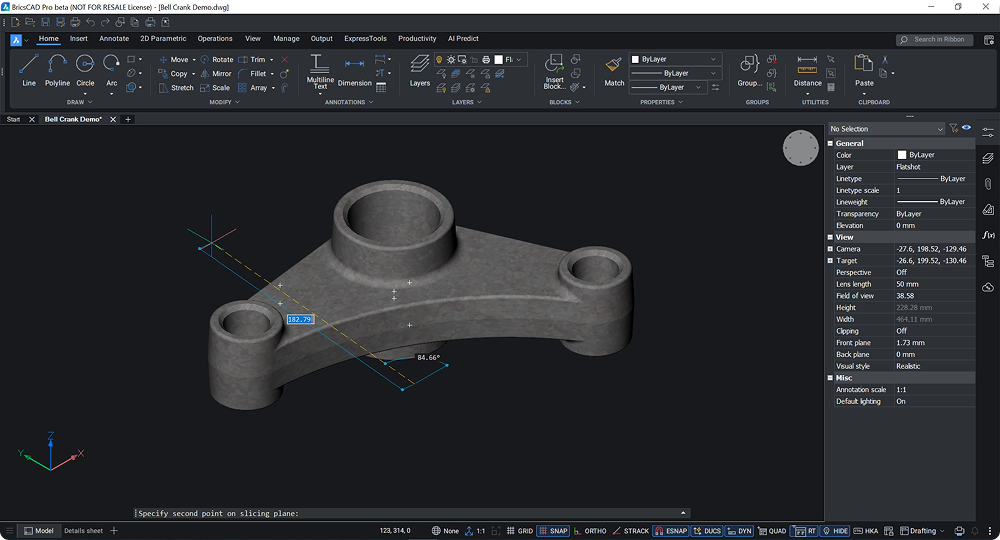The width and height of the screenshot is (1000, 540).
Task: Click the Color ByLayer swatch
Action: 902,155
